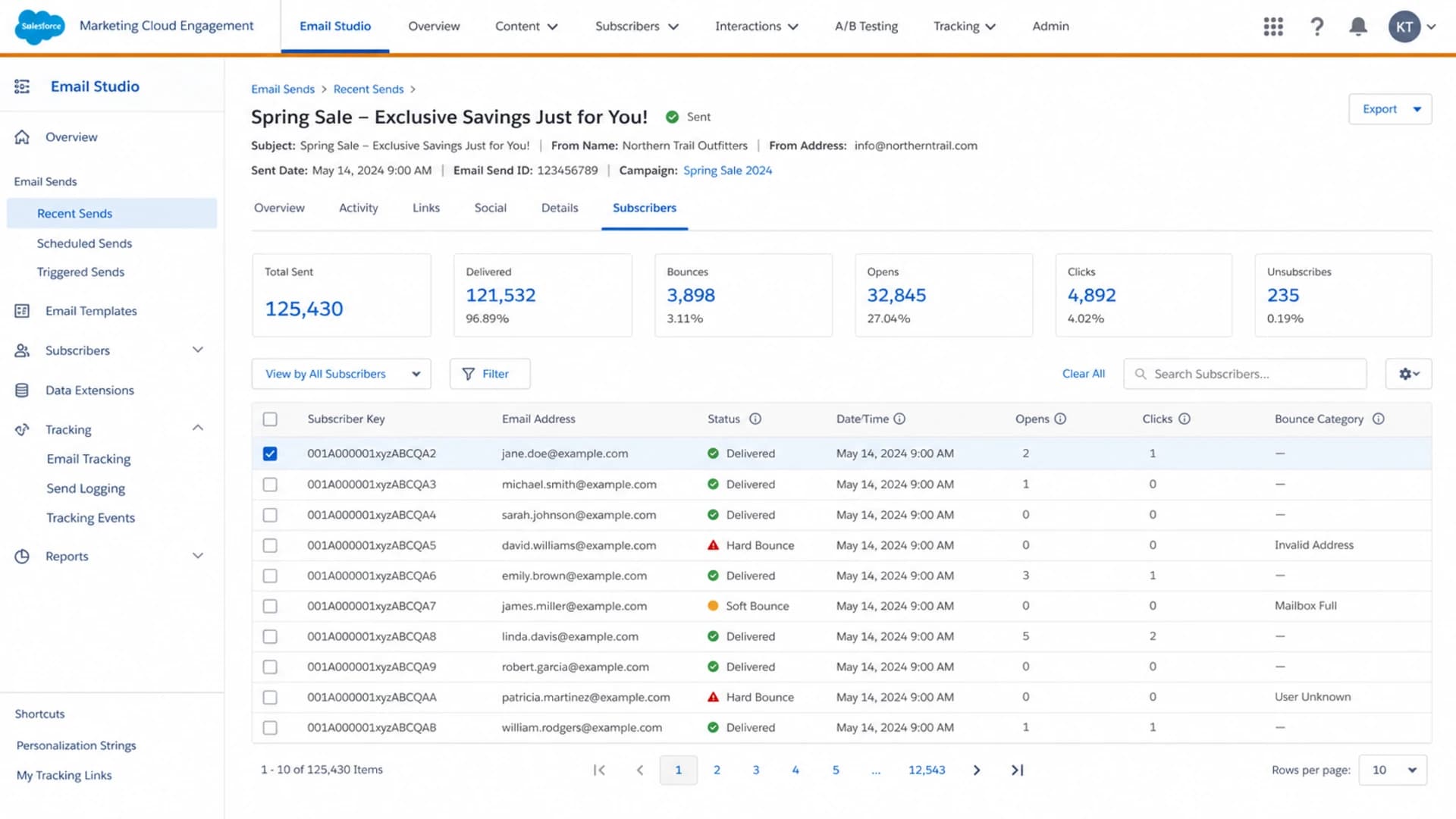The height and width of the screenshot is (819, 1456).
Task: Open A/B Testing in top navigation
Action: click(x=866, y=27)
